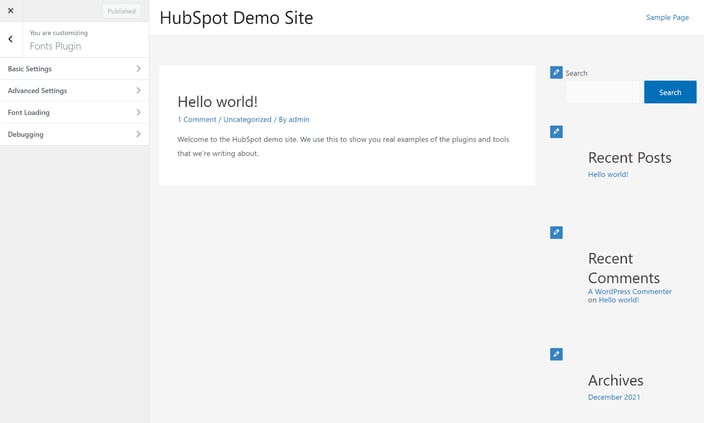
Task: Click the 'Welcome to the HubSpot demo site' paragraph
Action: tap(343, 146)
